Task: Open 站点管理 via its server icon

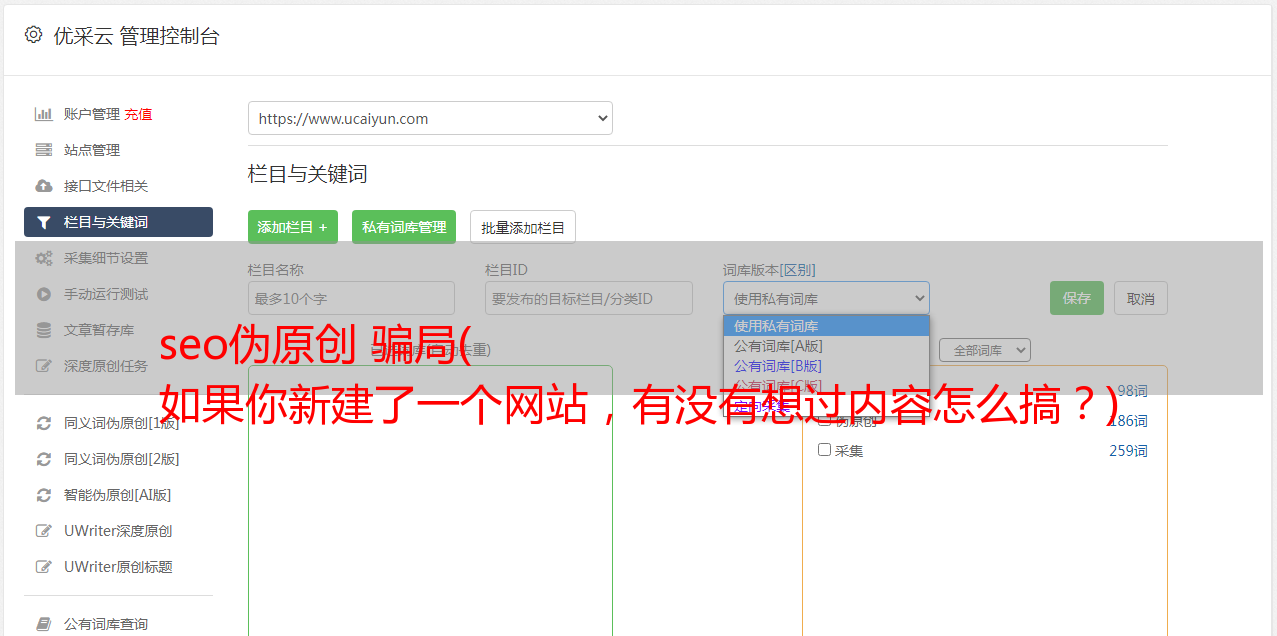Action: [43, 150]
